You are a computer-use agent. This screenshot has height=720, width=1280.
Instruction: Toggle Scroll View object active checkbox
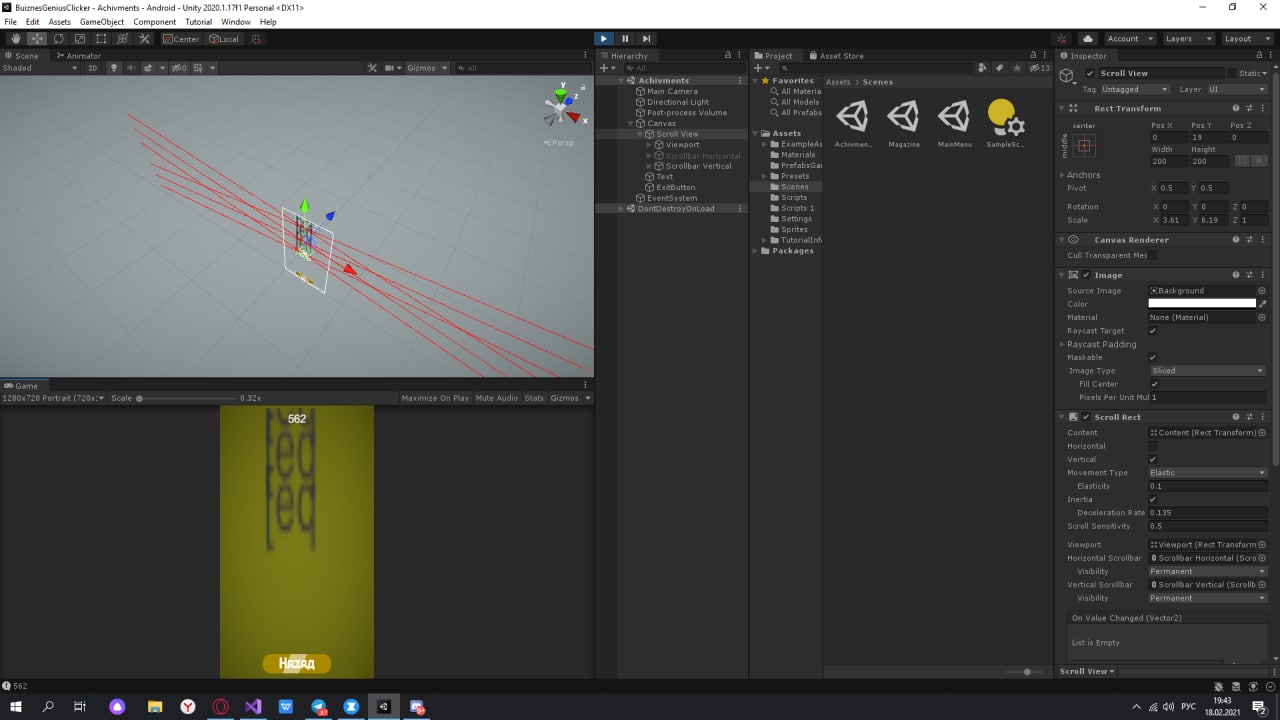click(x=1090, y=73)
